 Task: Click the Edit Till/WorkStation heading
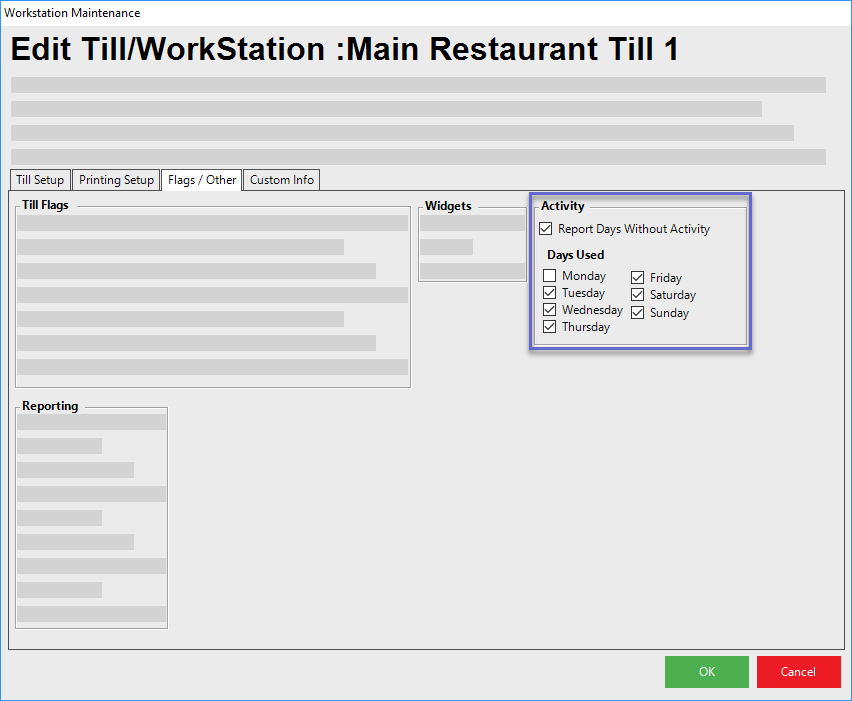pos(344,50)
